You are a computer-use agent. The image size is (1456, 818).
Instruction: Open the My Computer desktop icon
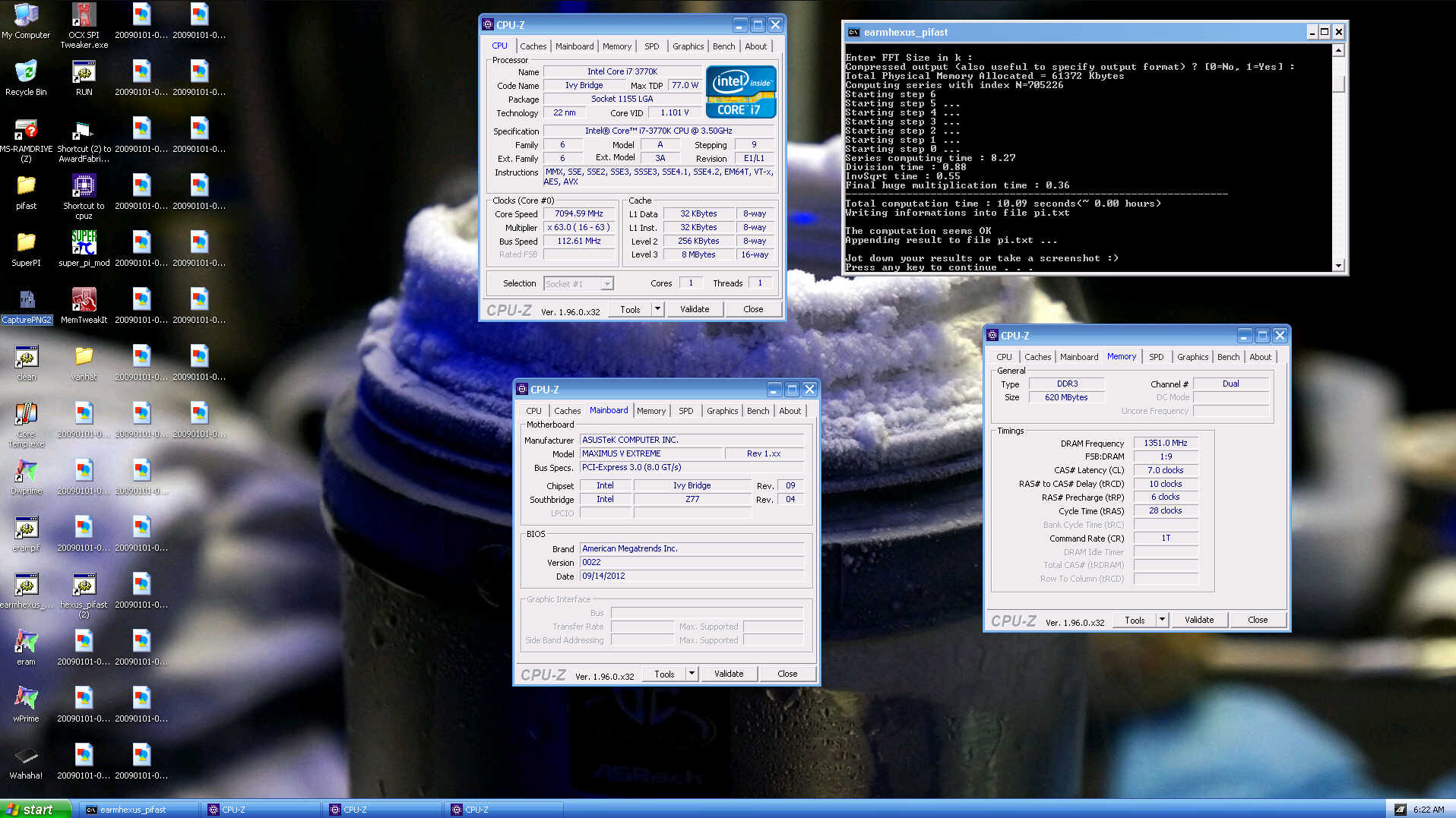click(x=26, y=21)
